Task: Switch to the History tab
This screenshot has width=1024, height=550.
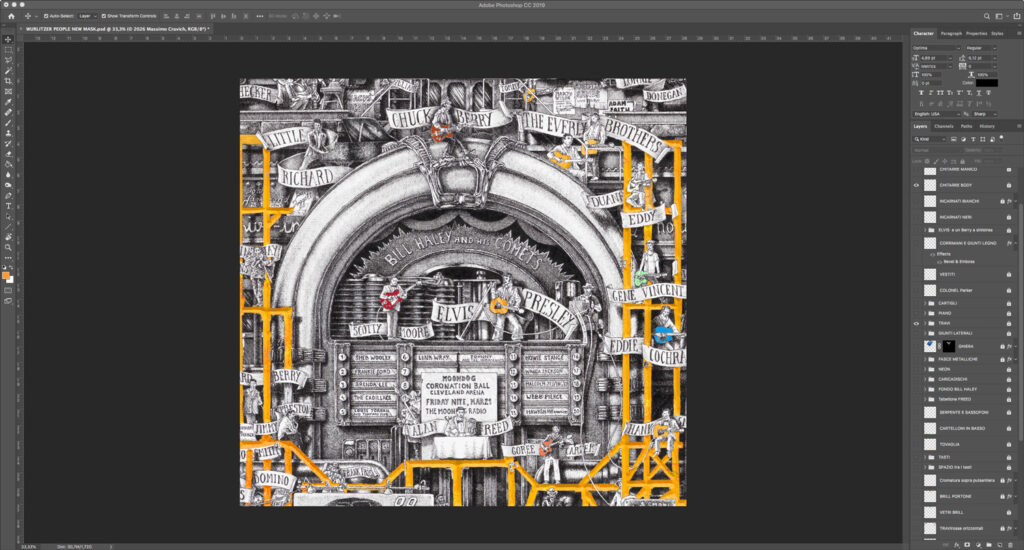Action: point(987,126)
